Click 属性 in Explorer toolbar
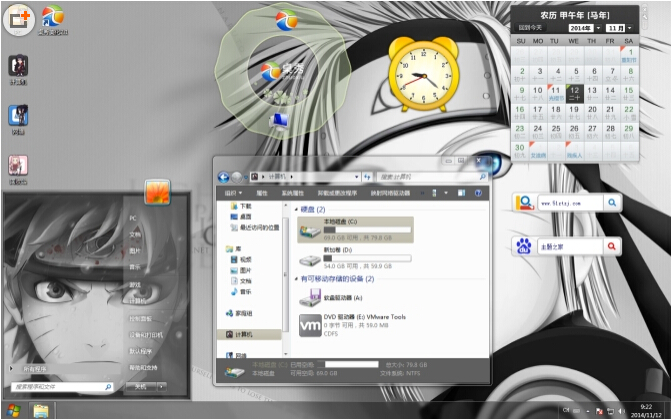672x419 pixels. (x=262, y=193)
